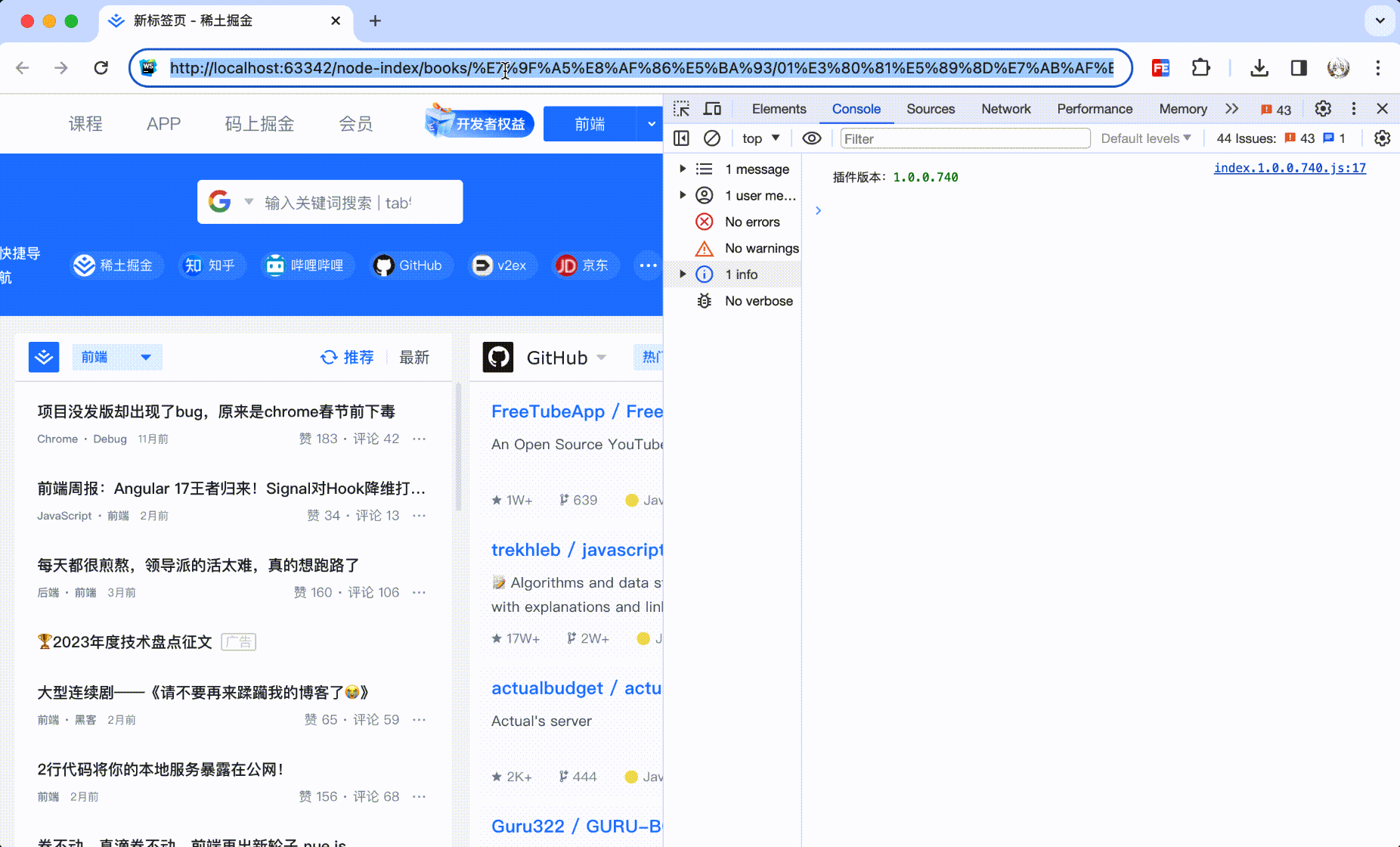Screen dimensions: 1400x847
Task: Open the profile avatar icon
Action: [x=1338, y=68]
